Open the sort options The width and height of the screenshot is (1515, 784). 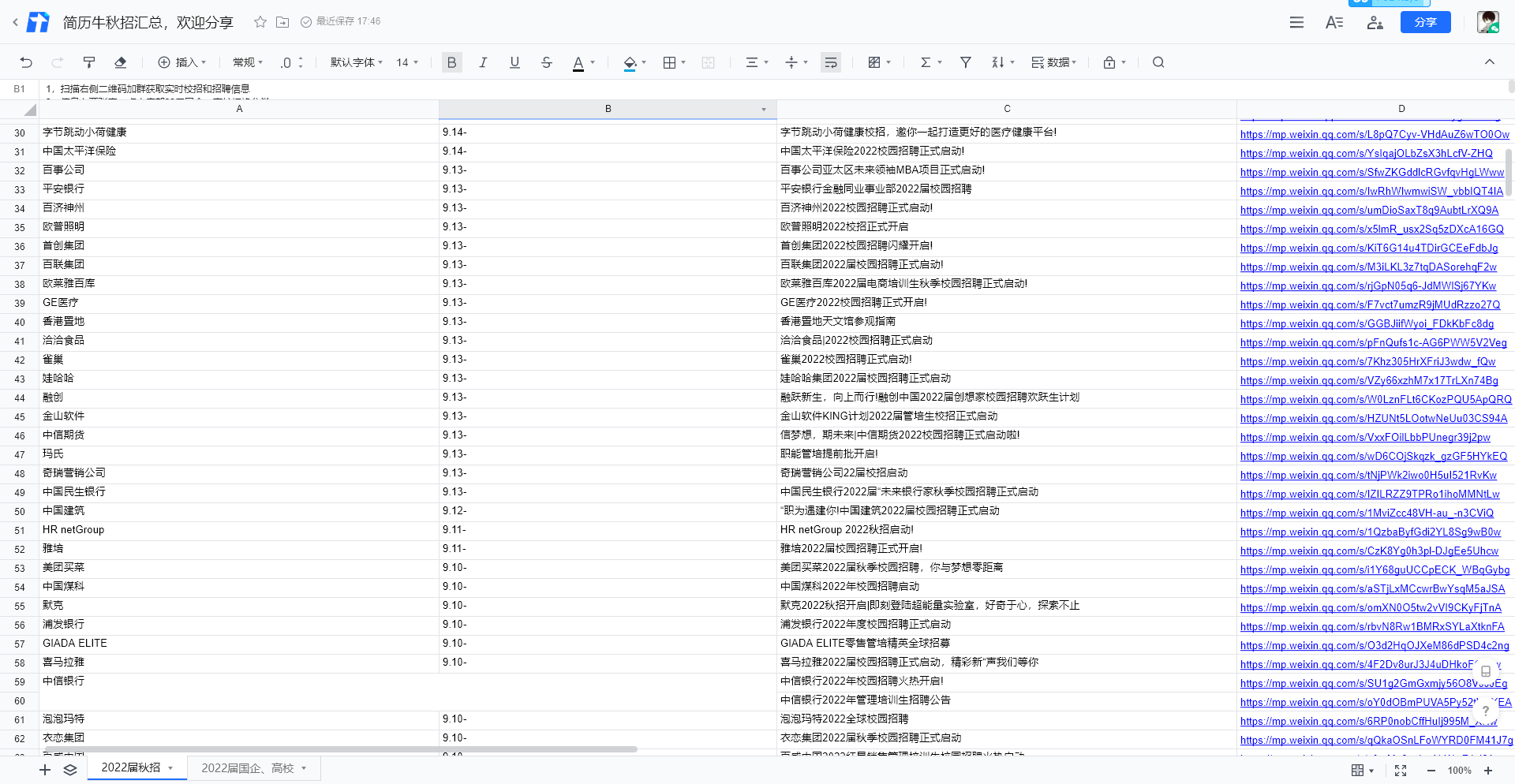point(1003,62)
